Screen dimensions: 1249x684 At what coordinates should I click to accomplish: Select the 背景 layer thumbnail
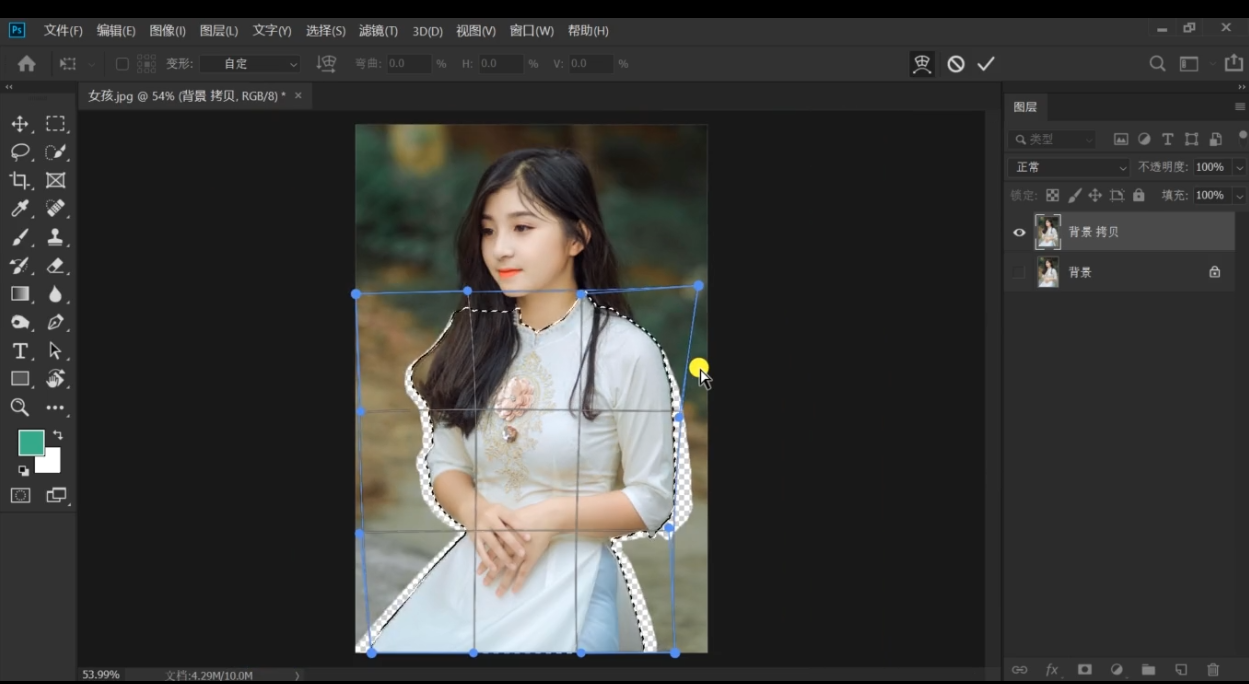[1048, 272]
